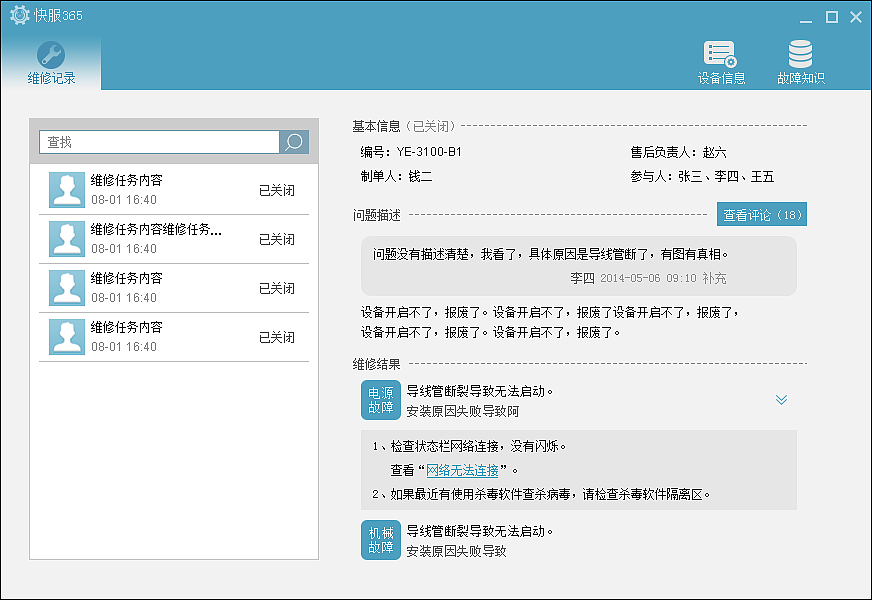Open 查看评论（18） comments button
This screenshot has height=600, width=872.
pyautogui.click(x=761, y=215)
